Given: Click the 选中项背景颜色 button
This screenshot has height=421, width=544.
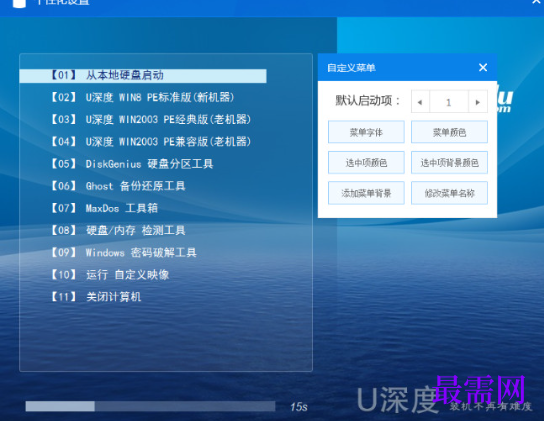Looking at the screenshot, I should (x=449, y=162).
